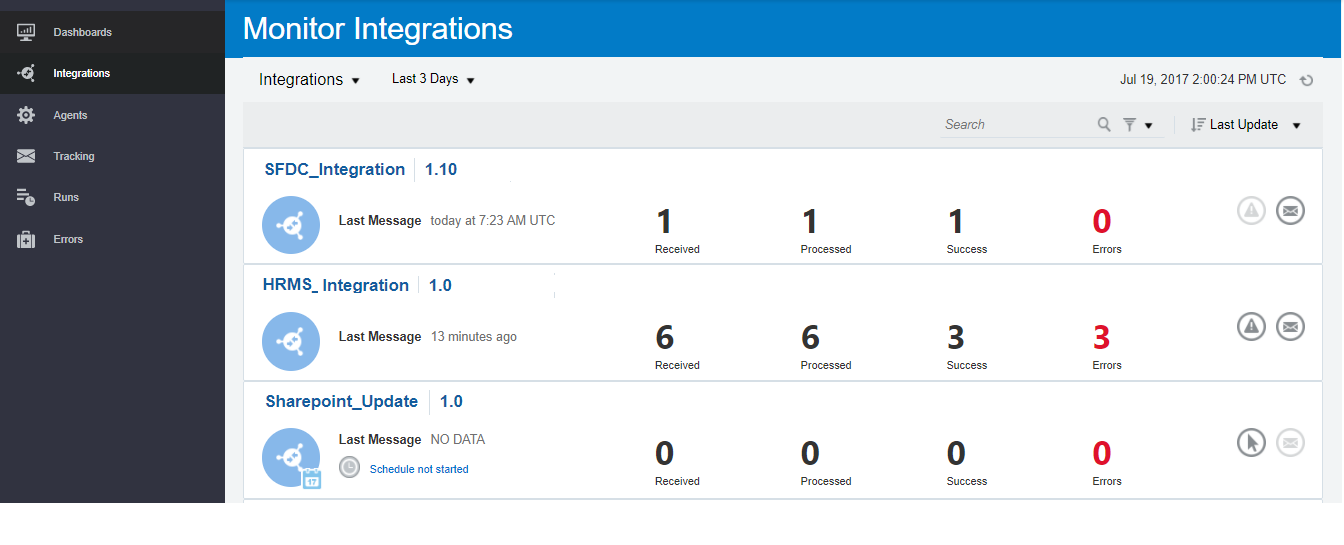Click the Sharepoint_Update integration round icon

click(x=291, y=457)
